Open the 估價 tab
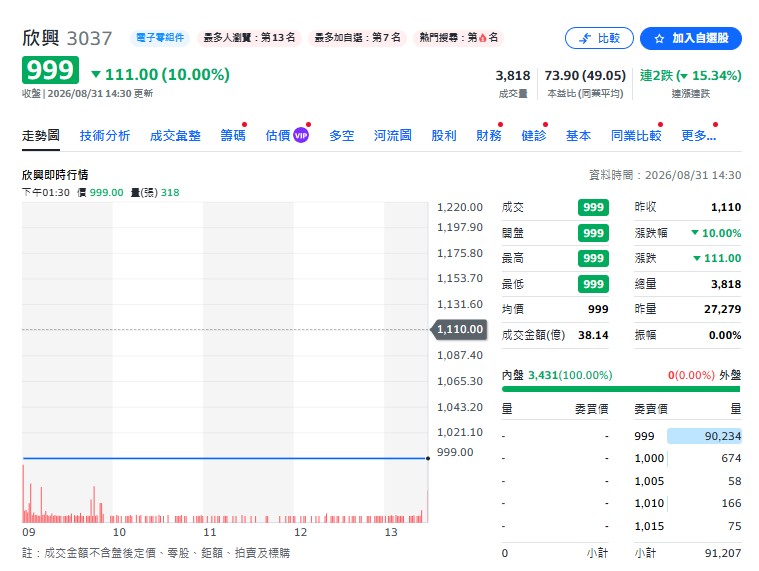Screen dimensions: 759x571 [x=278, y=135]
